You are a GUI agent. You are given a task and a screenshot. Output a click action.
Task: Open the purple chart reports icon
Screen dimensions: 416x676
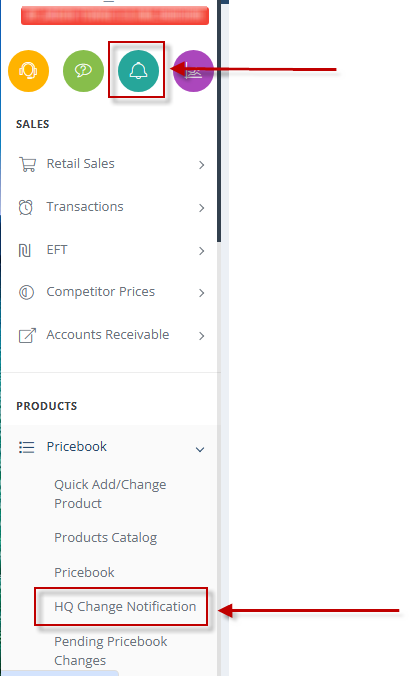[x=193, y=71]
